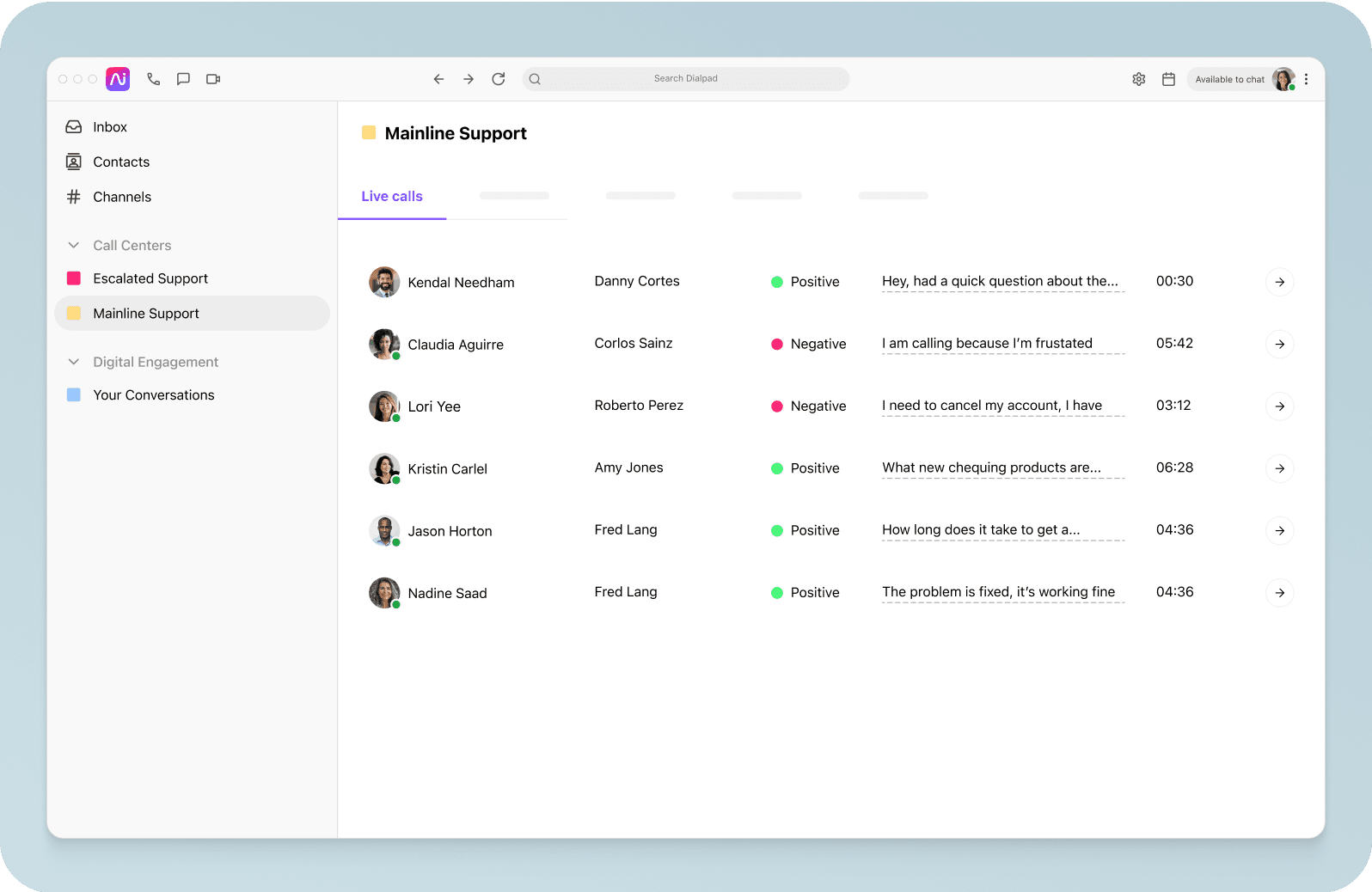Click Lori Yee's avatar thumbnail
Screen dimensions: 1372x892
384,406
